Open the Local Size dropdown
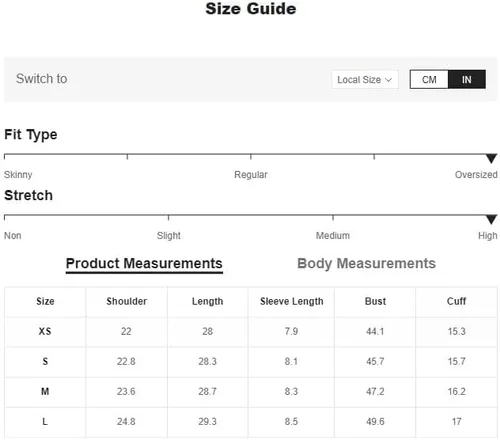This screenshot has height=440, width=500. point(365,79)
